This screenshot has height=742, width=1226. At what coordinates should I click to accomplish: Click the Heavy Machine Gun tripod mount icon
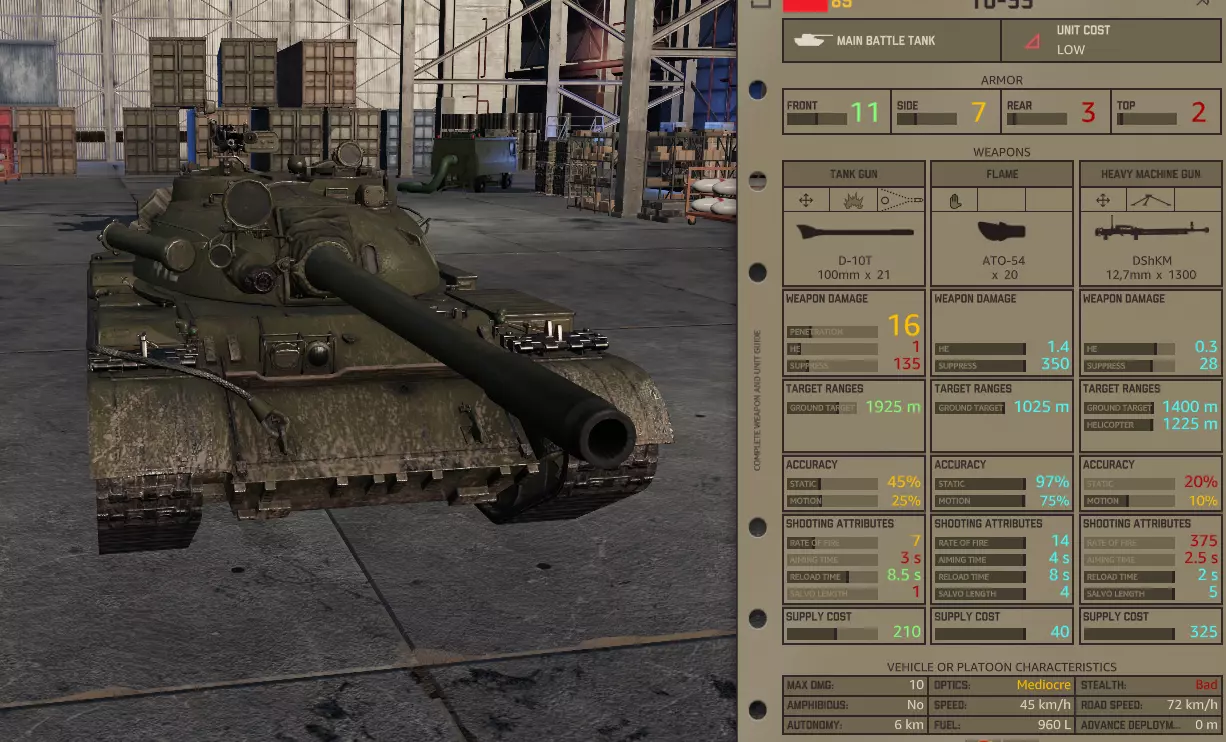pos(1151,200)
